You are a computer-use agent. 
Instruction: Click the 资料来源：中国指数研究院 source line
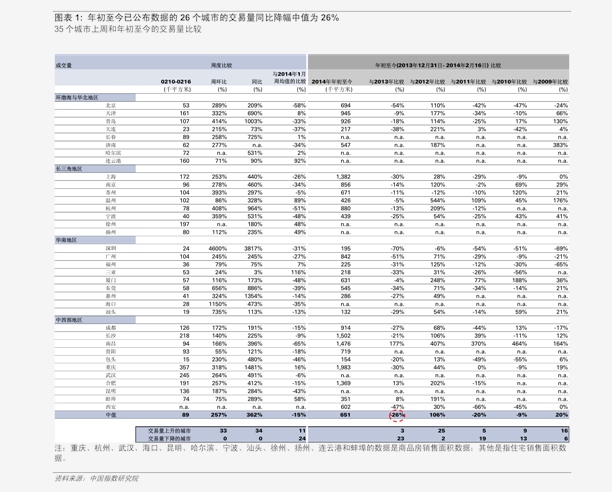pyautogui.click(x=96, y=478)
